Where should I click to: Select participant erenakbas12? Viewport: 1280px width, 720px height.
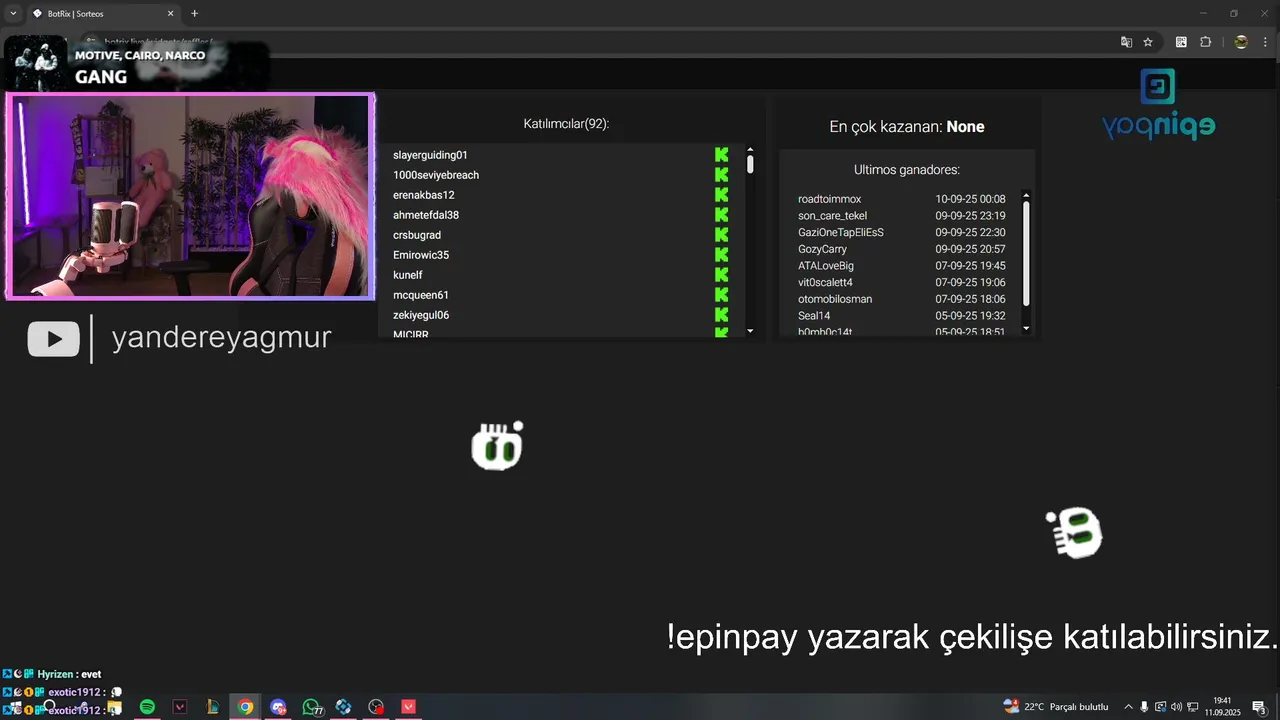click(424, 195)
